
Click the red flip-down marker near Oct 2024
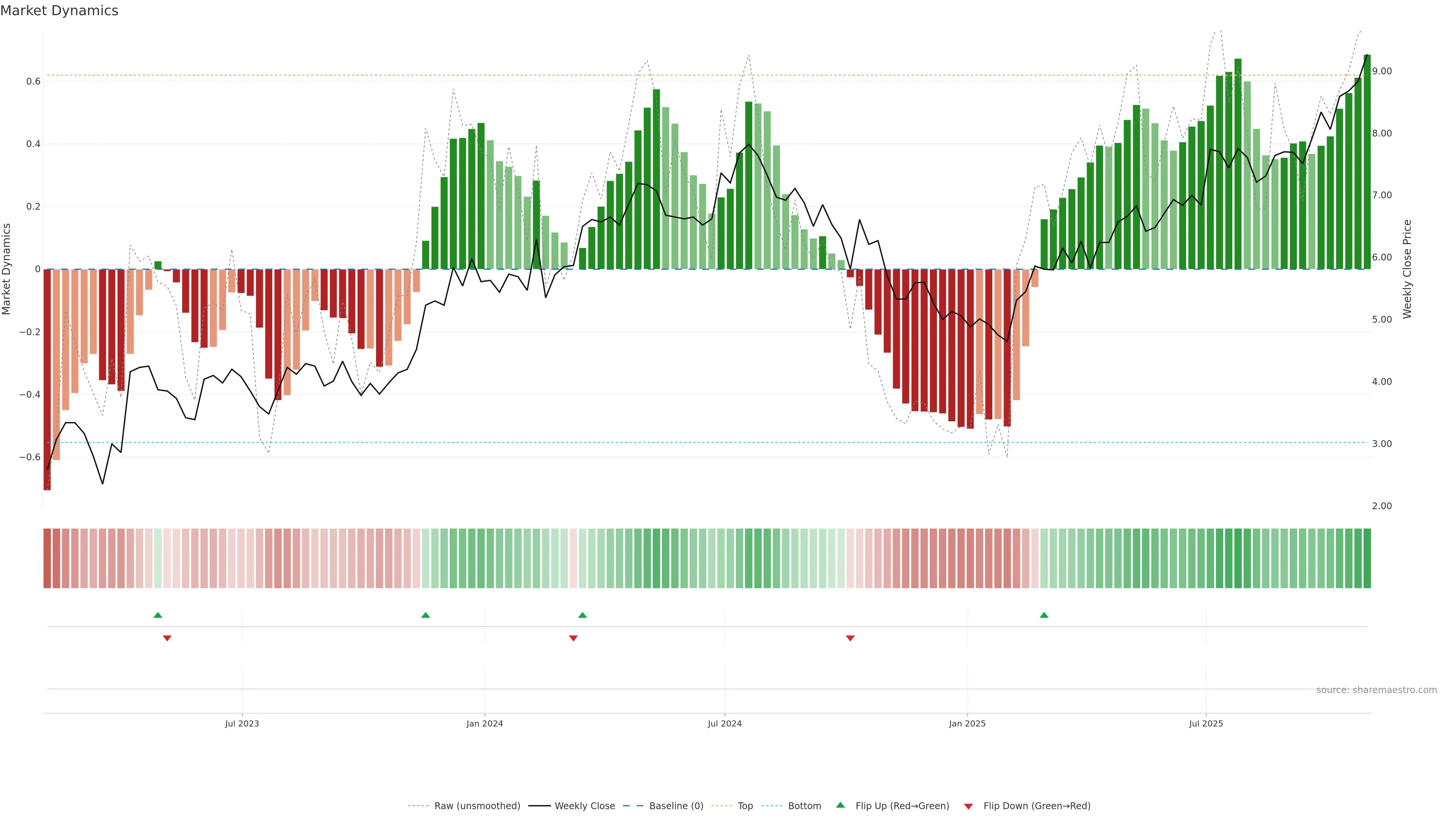point(850,638)
